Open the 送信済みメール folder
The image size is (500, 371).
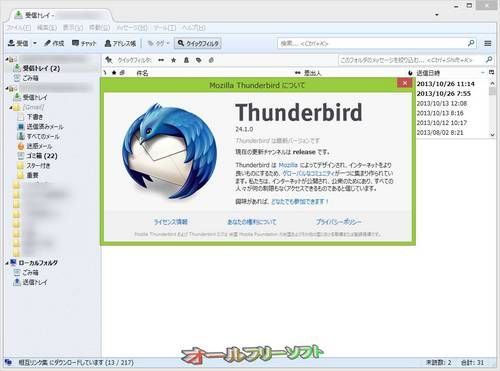(x=45, y=127)
